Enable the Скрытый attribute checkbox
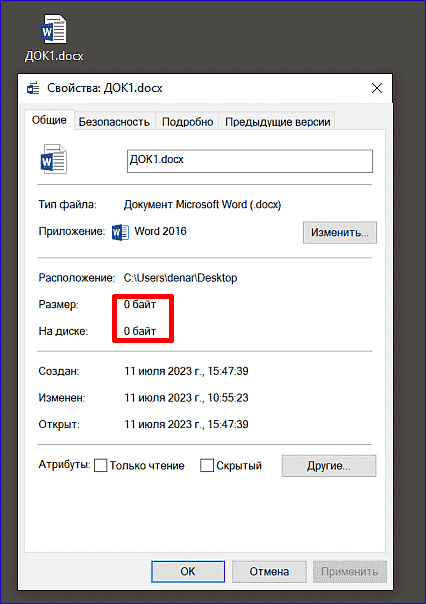The height and width of the screenshot is (604, 426). [207, 465]
